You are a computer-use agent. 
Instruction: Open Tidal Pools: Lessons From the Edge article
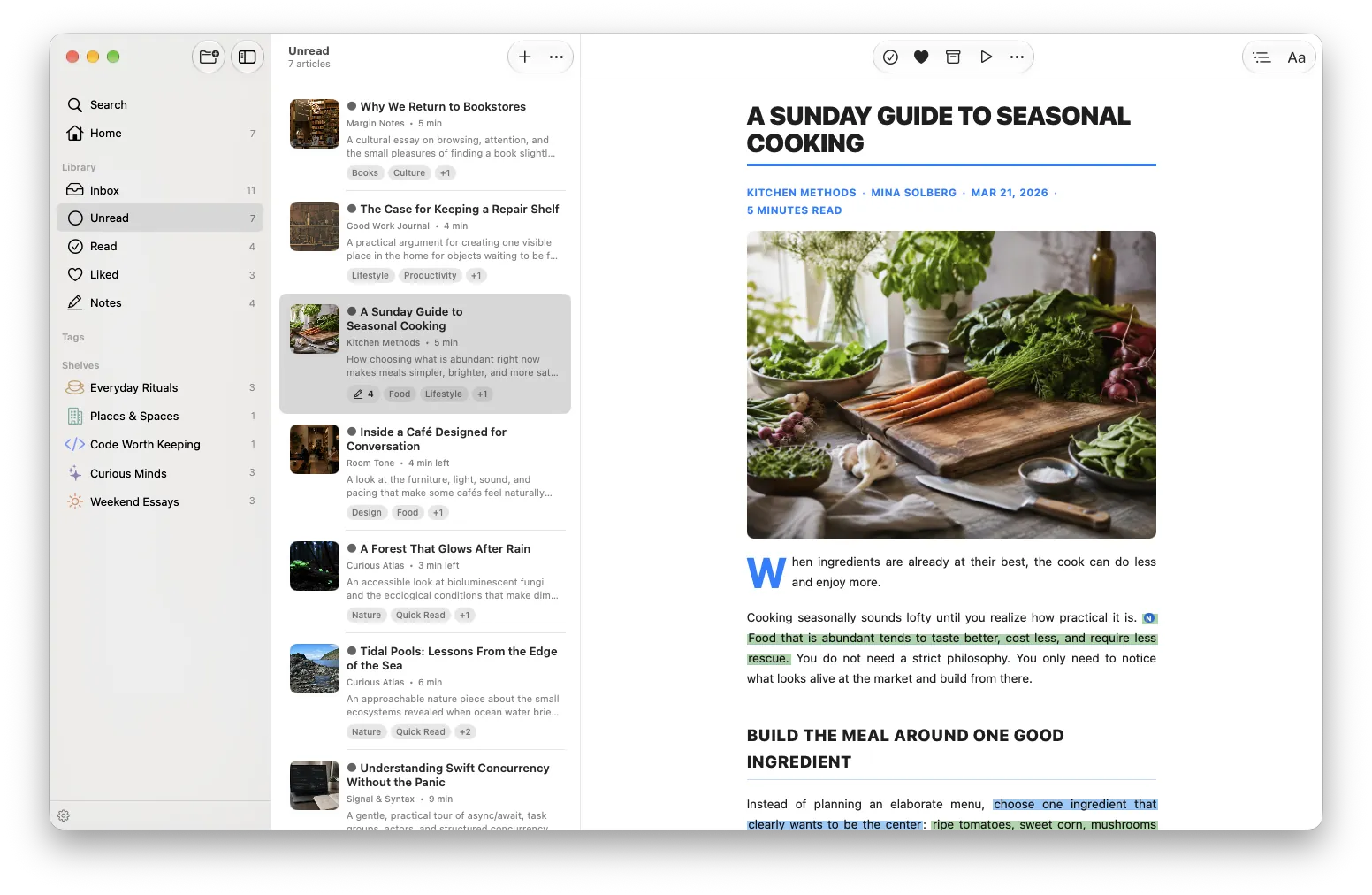coord(425,692)
